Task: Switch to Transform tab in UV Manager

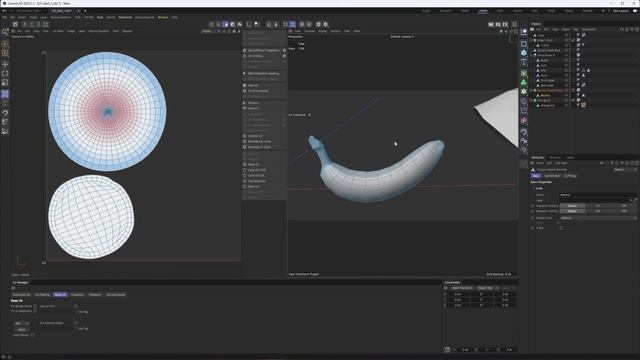Action: tap(95, 295)
